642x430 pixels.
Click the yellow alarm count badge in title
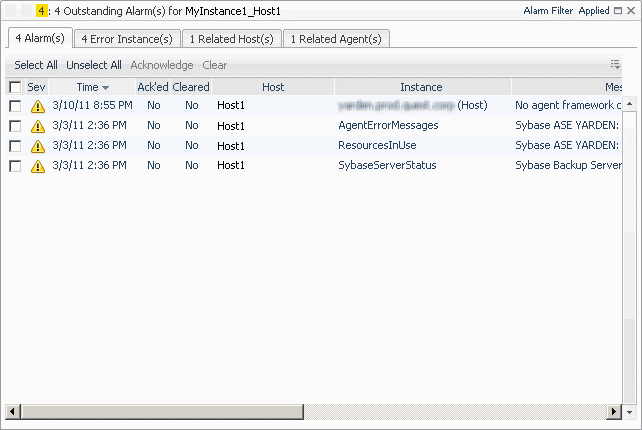[39, 11]
